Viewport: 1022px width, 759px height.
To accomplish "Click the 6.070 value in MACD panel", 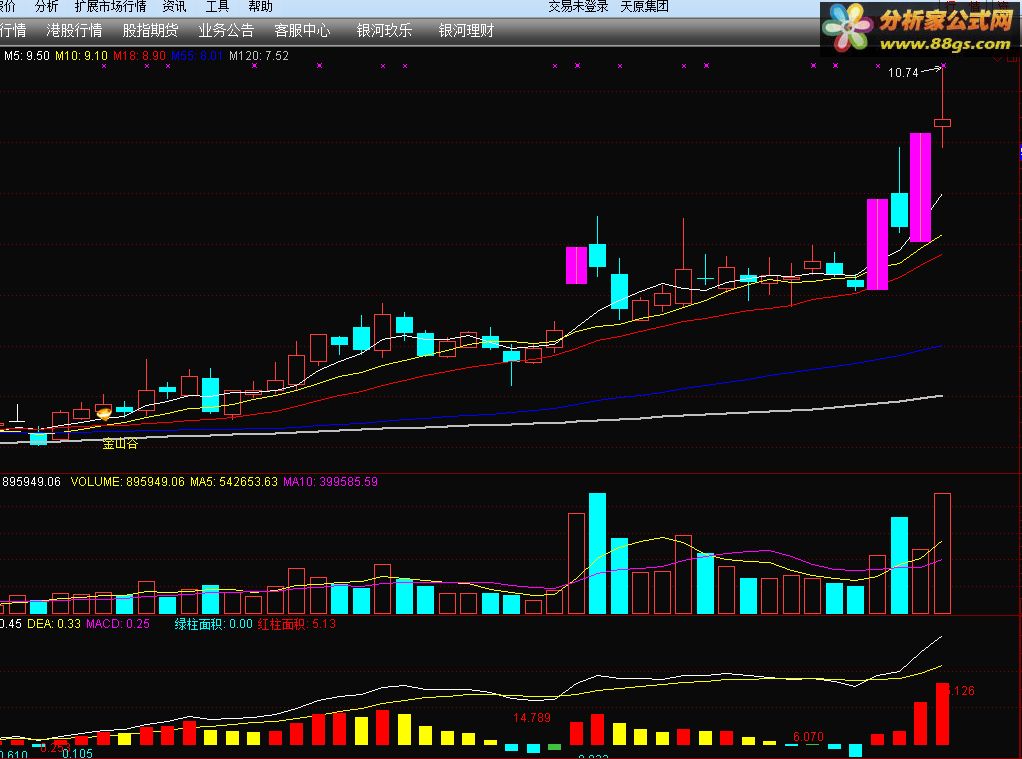I will click(x=808, y=737).
